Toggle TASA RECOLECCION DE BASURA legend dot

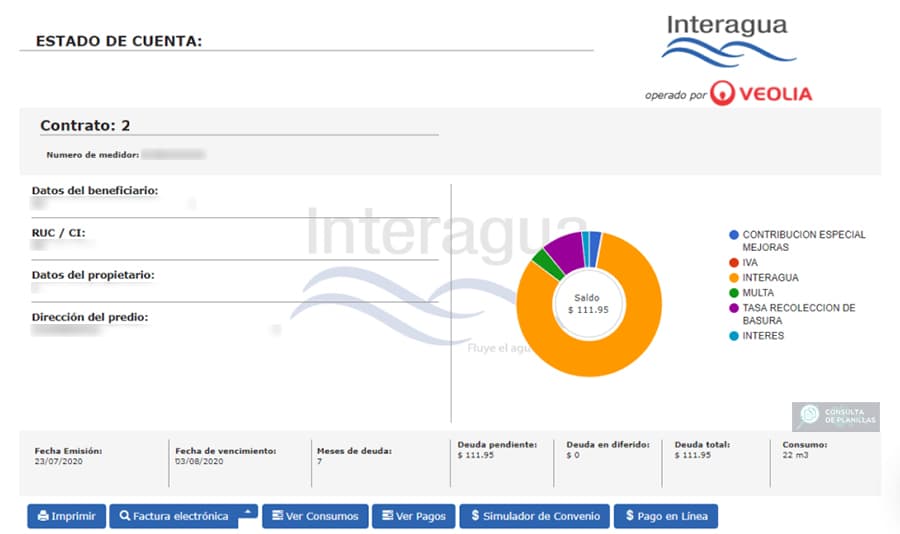click(x=734, y=308)
